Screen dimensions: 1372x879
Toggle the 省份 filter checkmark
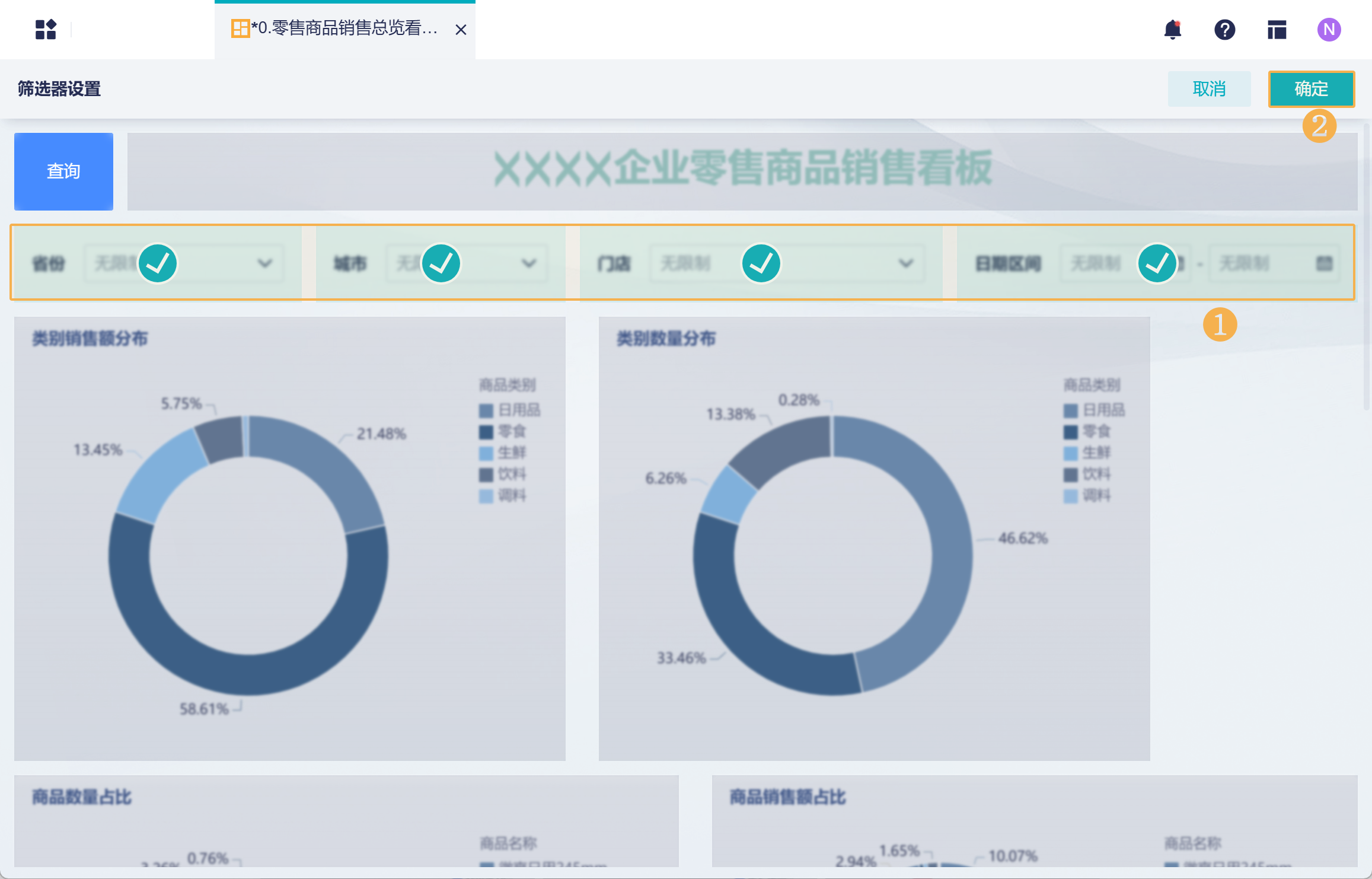[x=158, y=263]
